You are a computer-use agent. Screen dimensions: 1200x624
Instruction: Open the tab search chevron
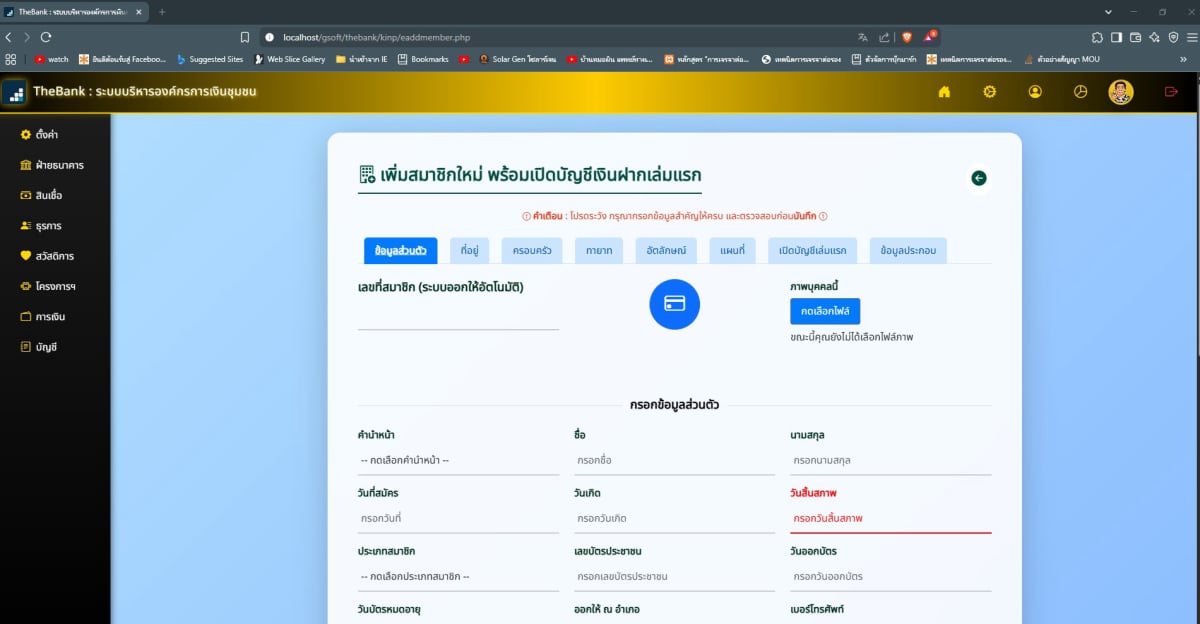point(1108,12)
